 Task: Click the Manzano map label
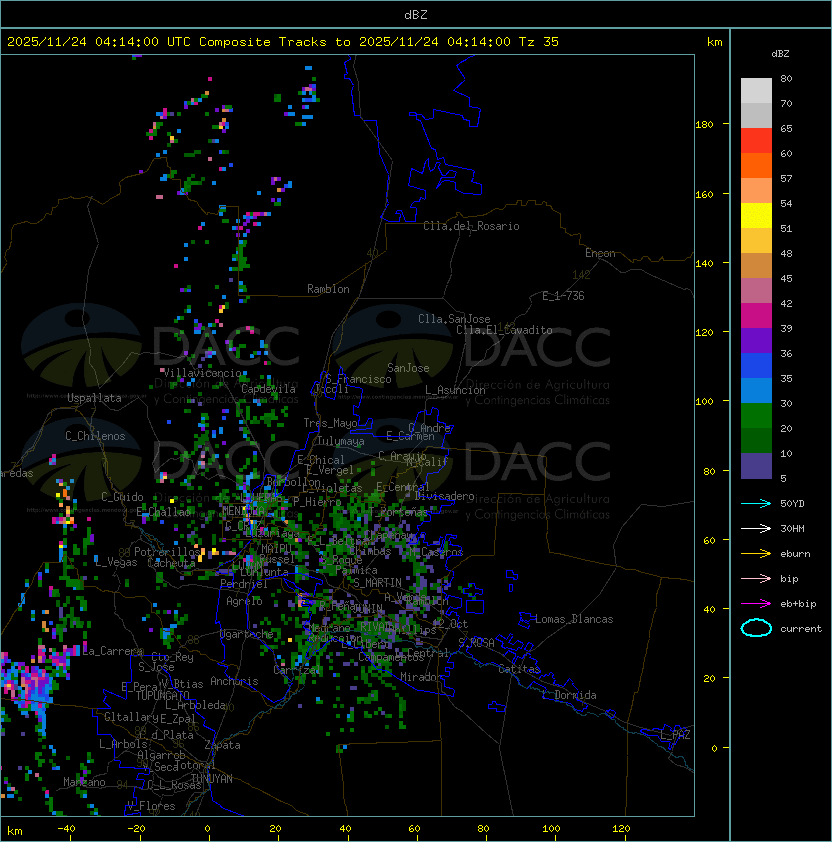[84, 782]
